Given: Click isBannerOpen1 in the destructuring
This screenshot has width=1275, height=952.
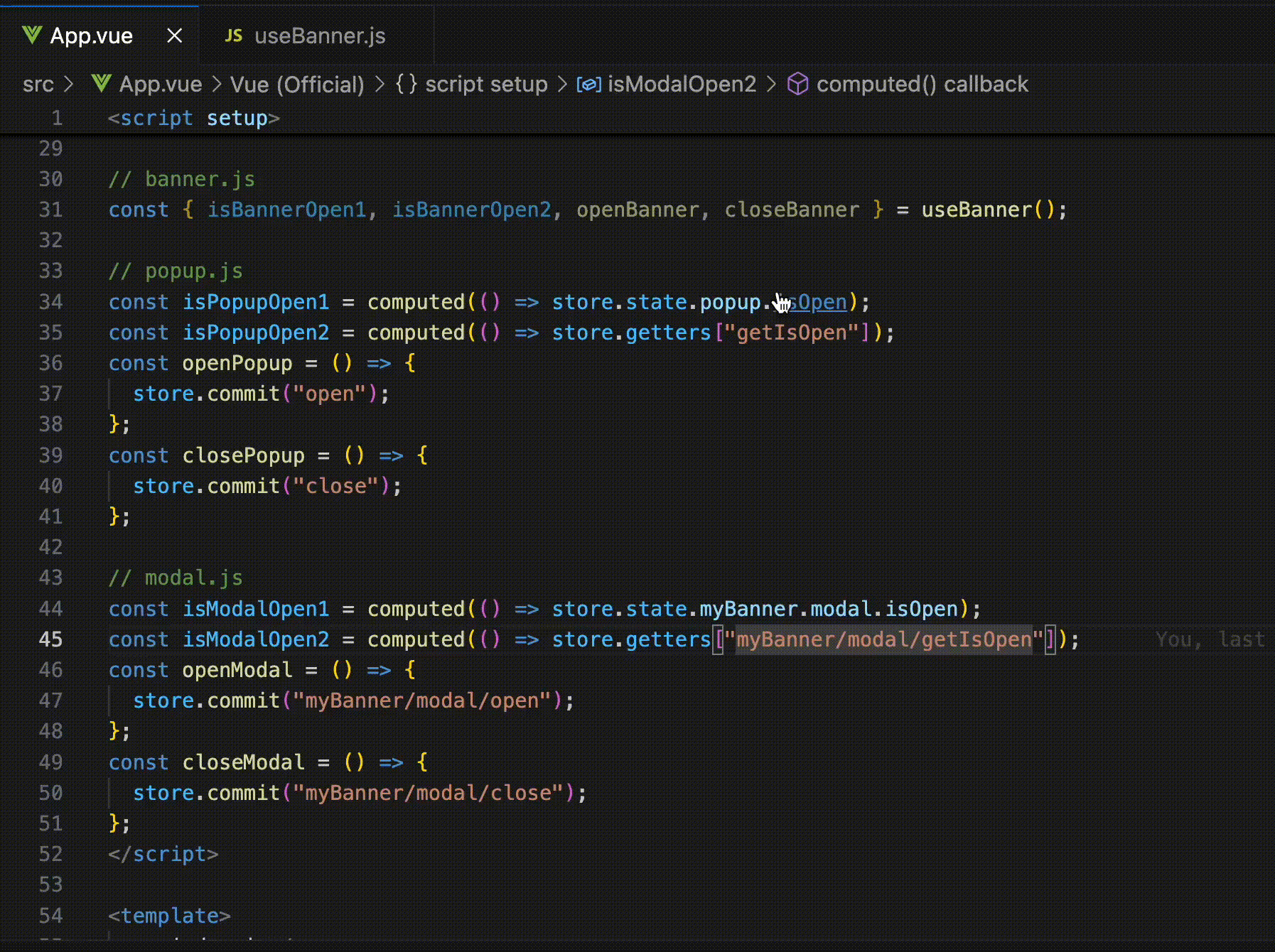Looking at the screenshot, I should [286, 210].
